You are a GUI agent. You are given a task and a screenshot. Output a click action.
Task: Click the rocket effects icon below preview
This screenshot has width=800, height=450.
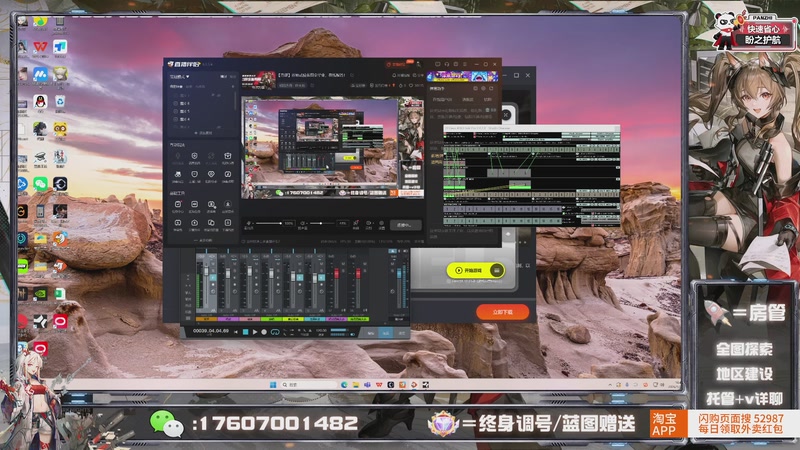356,223
